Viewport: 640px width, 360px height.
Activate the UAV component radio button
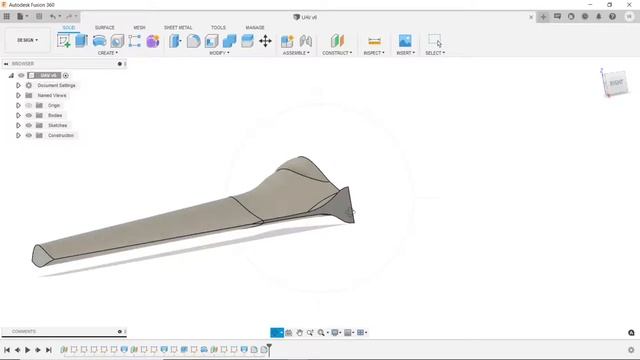point(66,76)
